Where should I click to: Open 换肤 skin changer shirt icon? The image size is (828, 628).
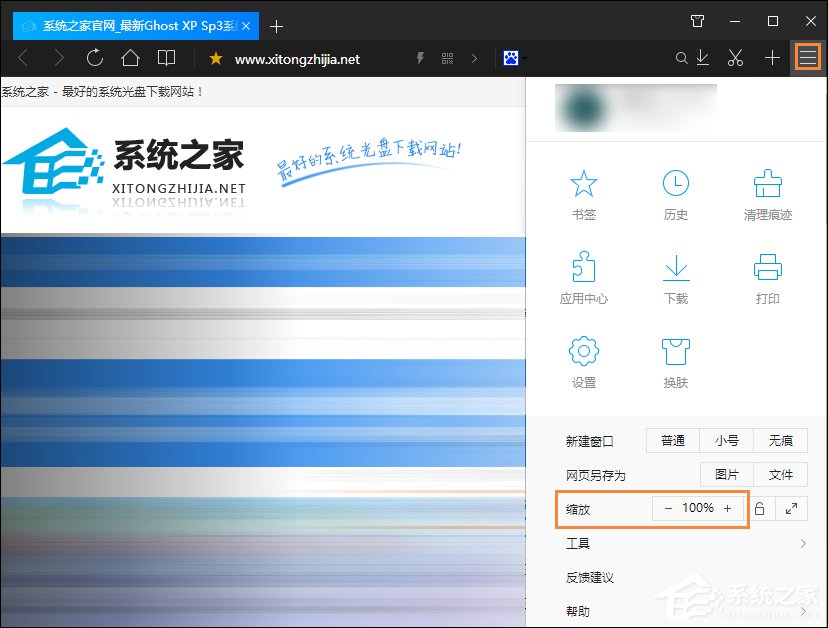click(676, 362)
